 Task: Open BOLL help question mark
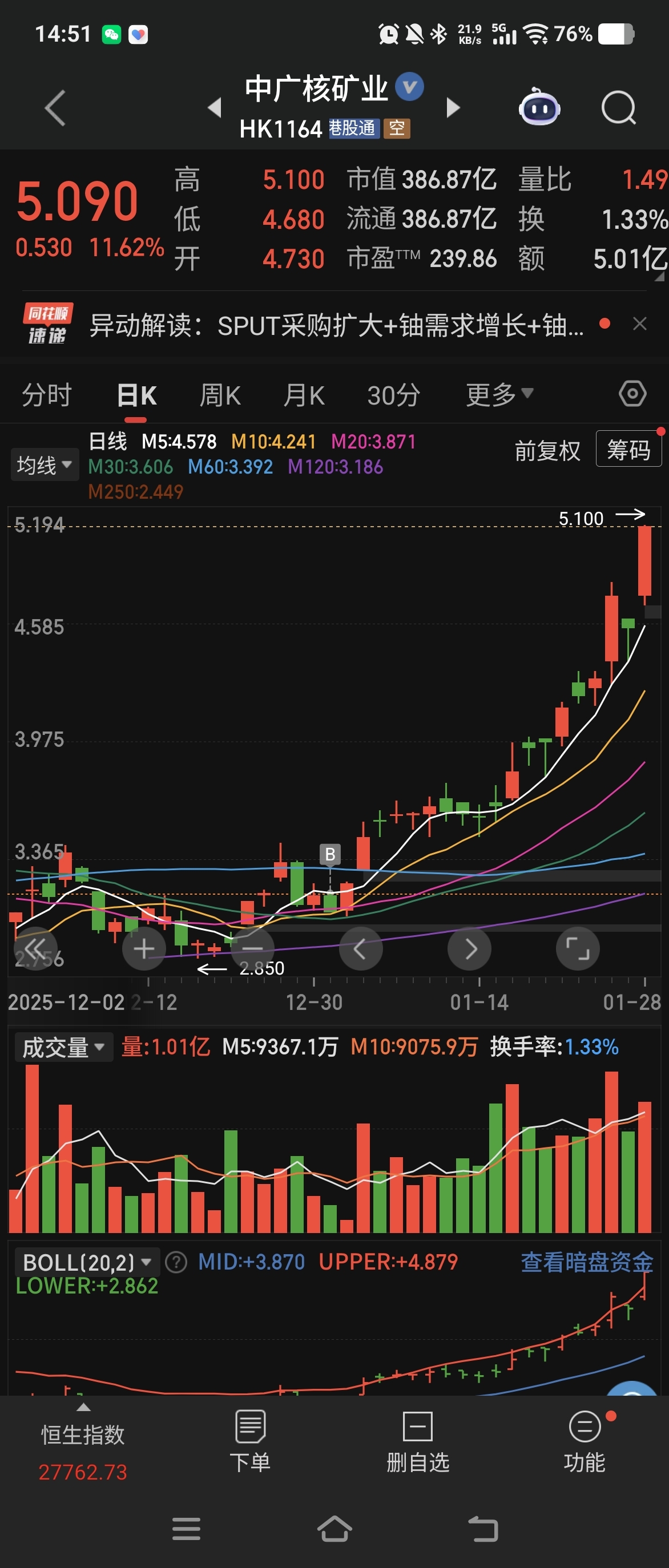(x=176, y=1262)
